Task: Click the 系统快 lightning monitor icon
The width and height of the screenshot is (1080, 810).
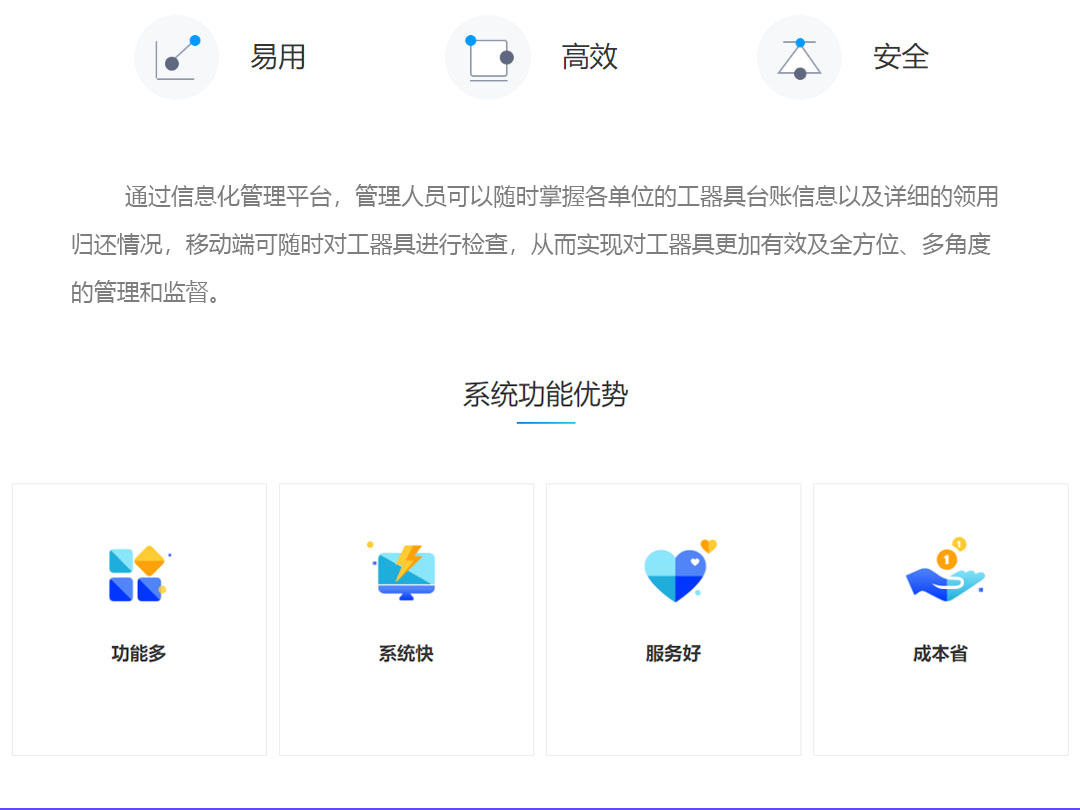Action: (x=405, y=572)
